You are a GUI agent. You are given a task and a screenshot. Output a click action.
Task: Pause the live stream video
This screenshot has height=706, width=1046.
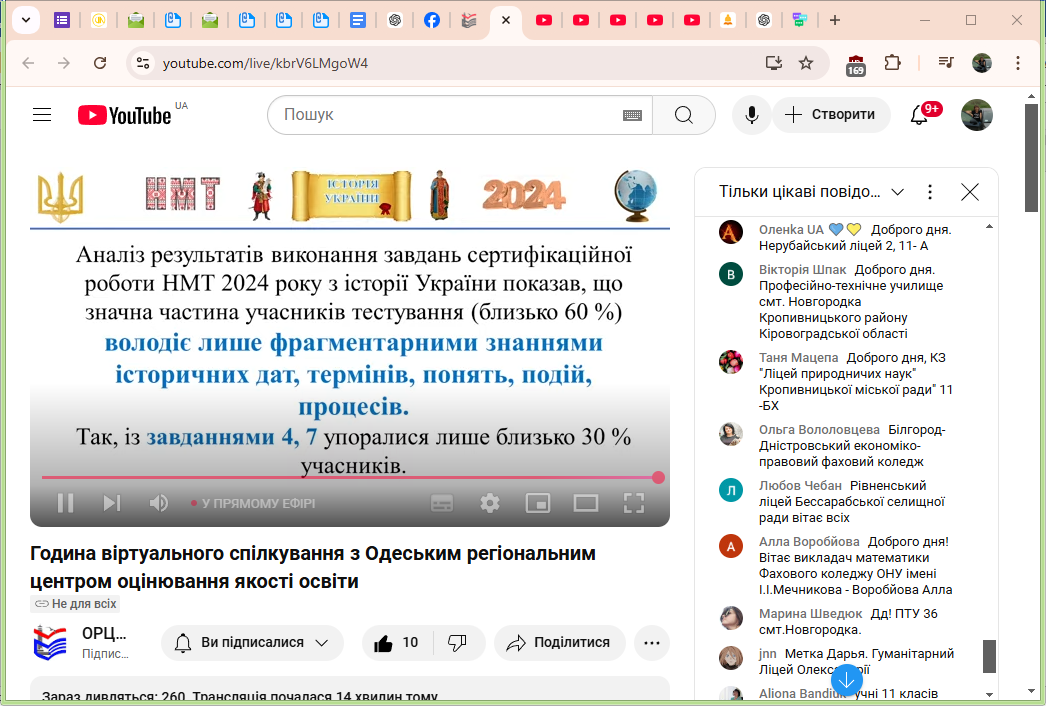(65, 503)
